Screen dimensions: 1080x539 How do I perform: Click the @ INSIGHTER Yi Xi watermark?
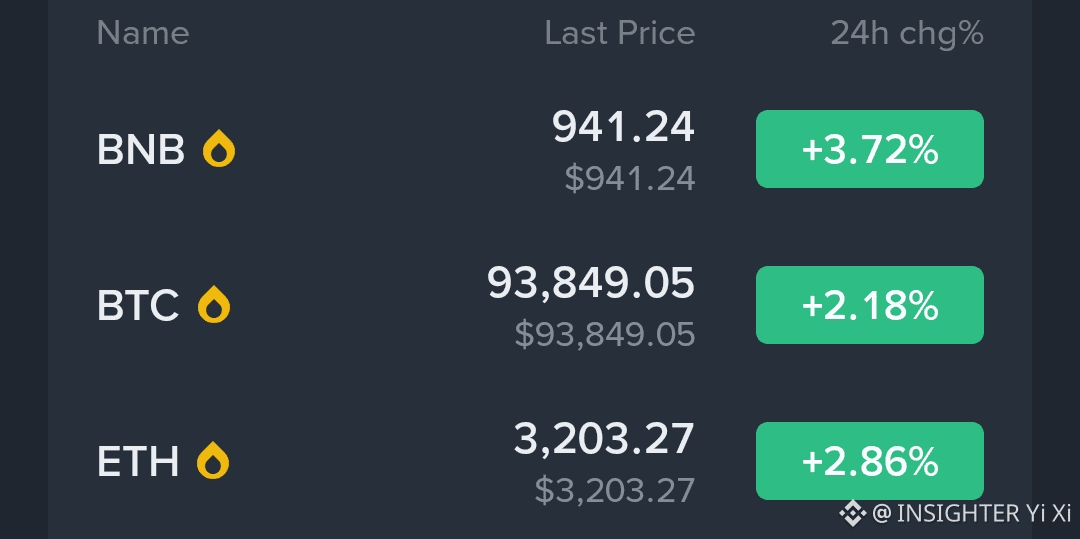(970, 514)
